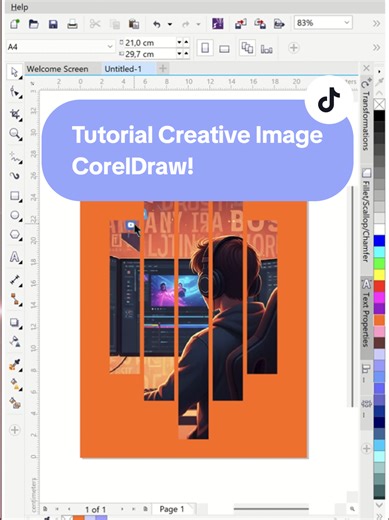
Task: Switch to the Welcome Screen tab
Action: pyautogui.click(x=57, y=69)
